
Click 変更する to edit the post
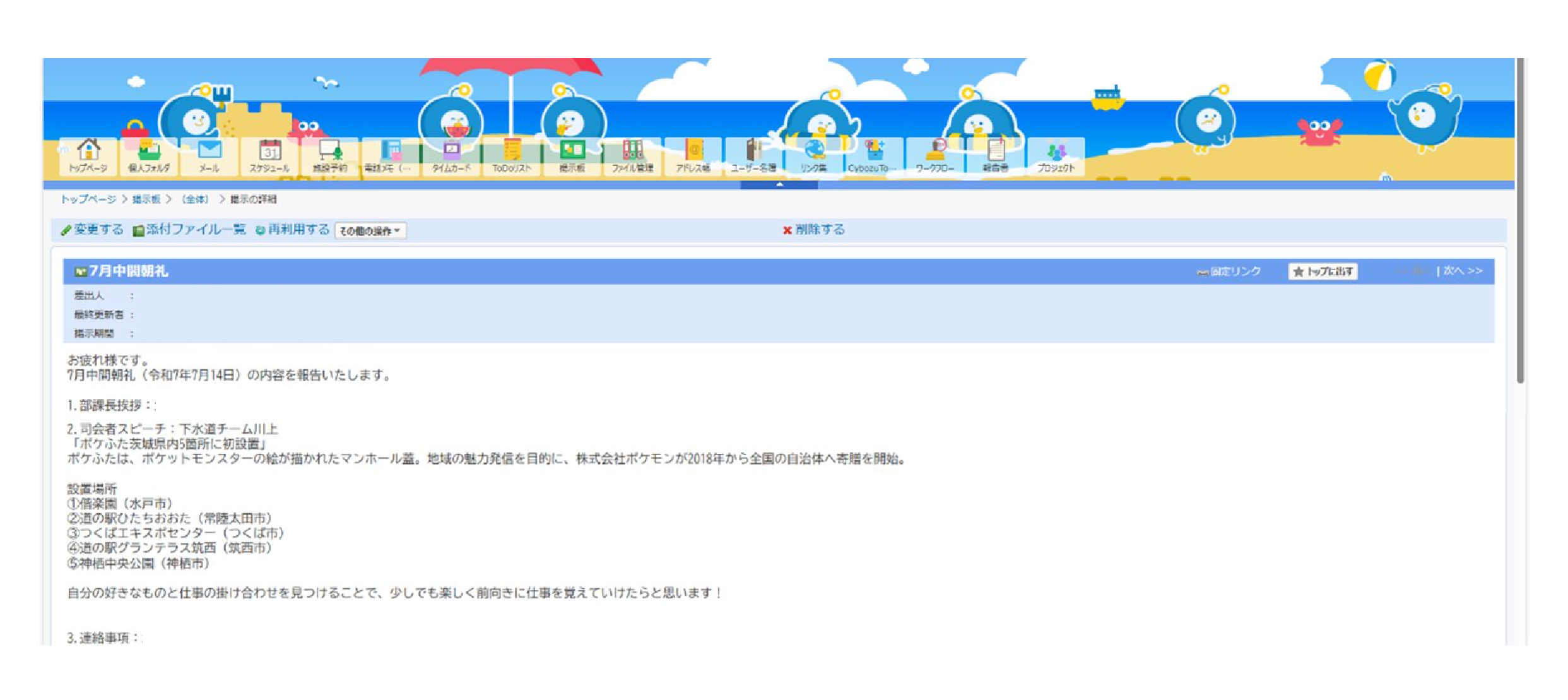point(92,230)
